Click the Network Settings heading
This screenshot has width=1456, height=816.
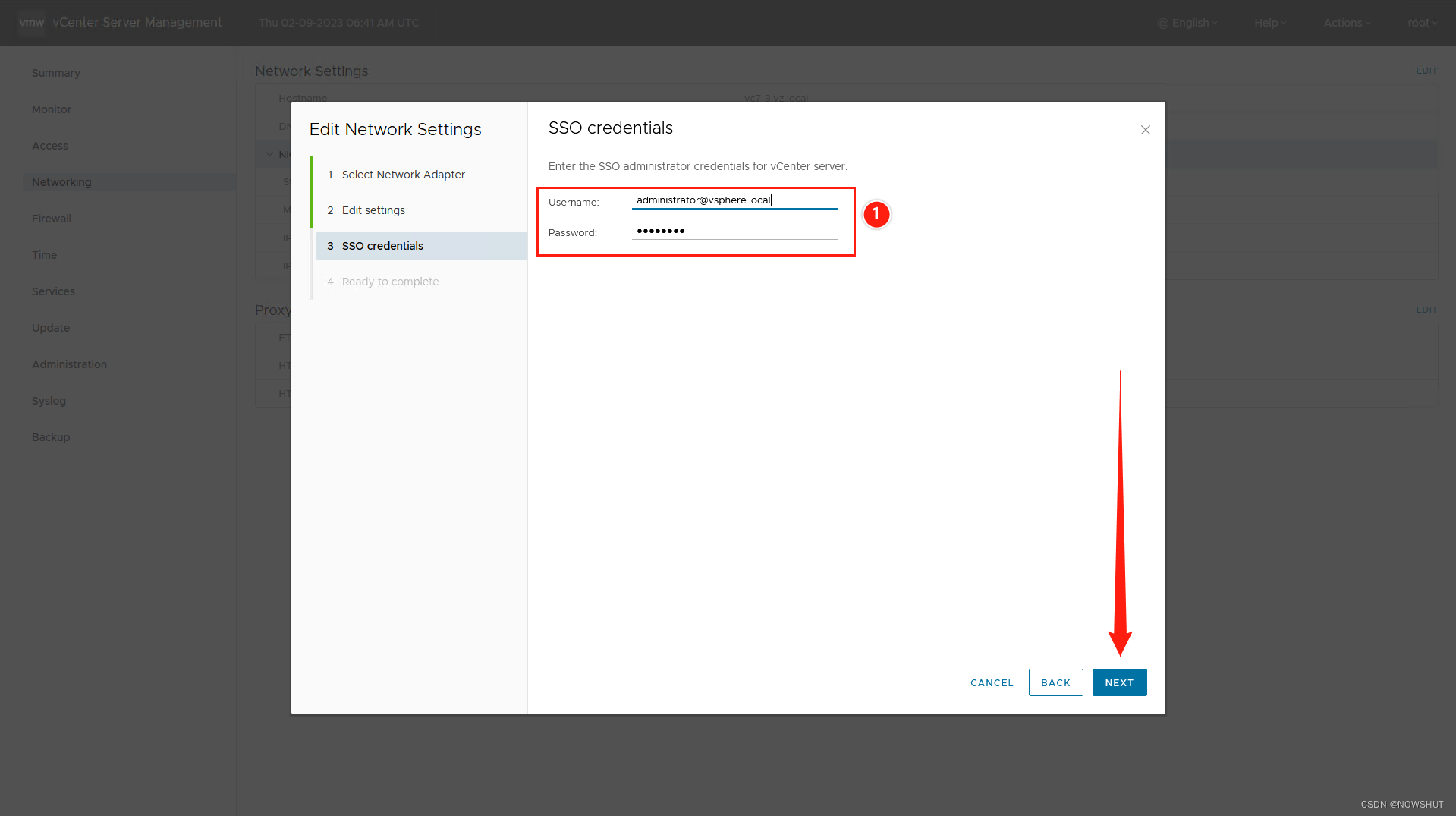312,71
